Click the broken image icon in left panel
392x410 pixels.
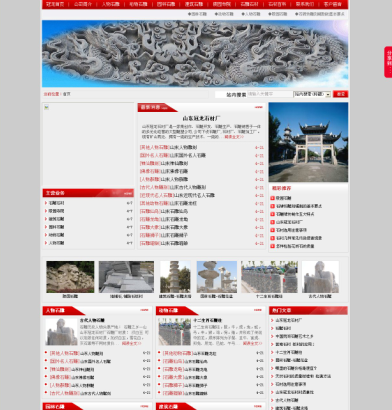click(x=46, y=107)
